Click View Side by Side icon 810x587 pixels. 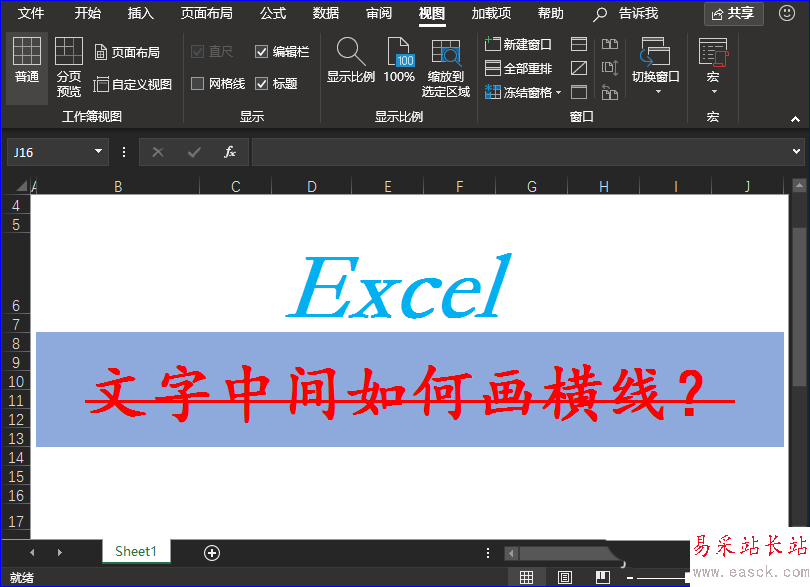click(610, 44)
